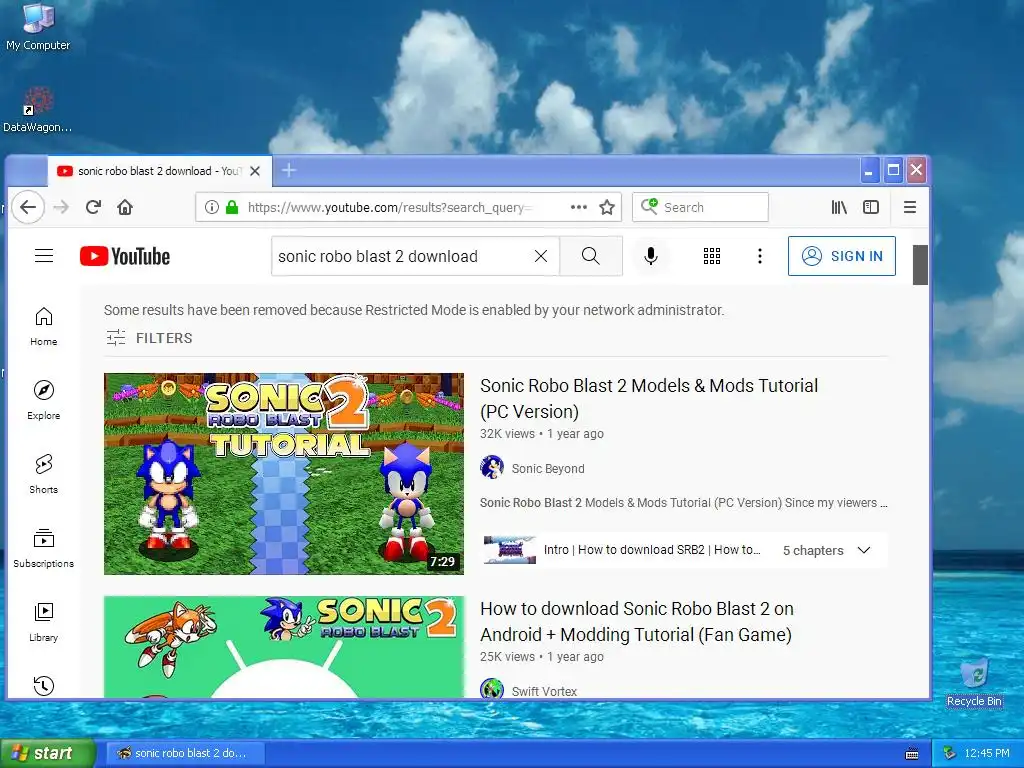Open the YouTube guide hamburger menu
1024x768 pixels.
pos(44,255)
